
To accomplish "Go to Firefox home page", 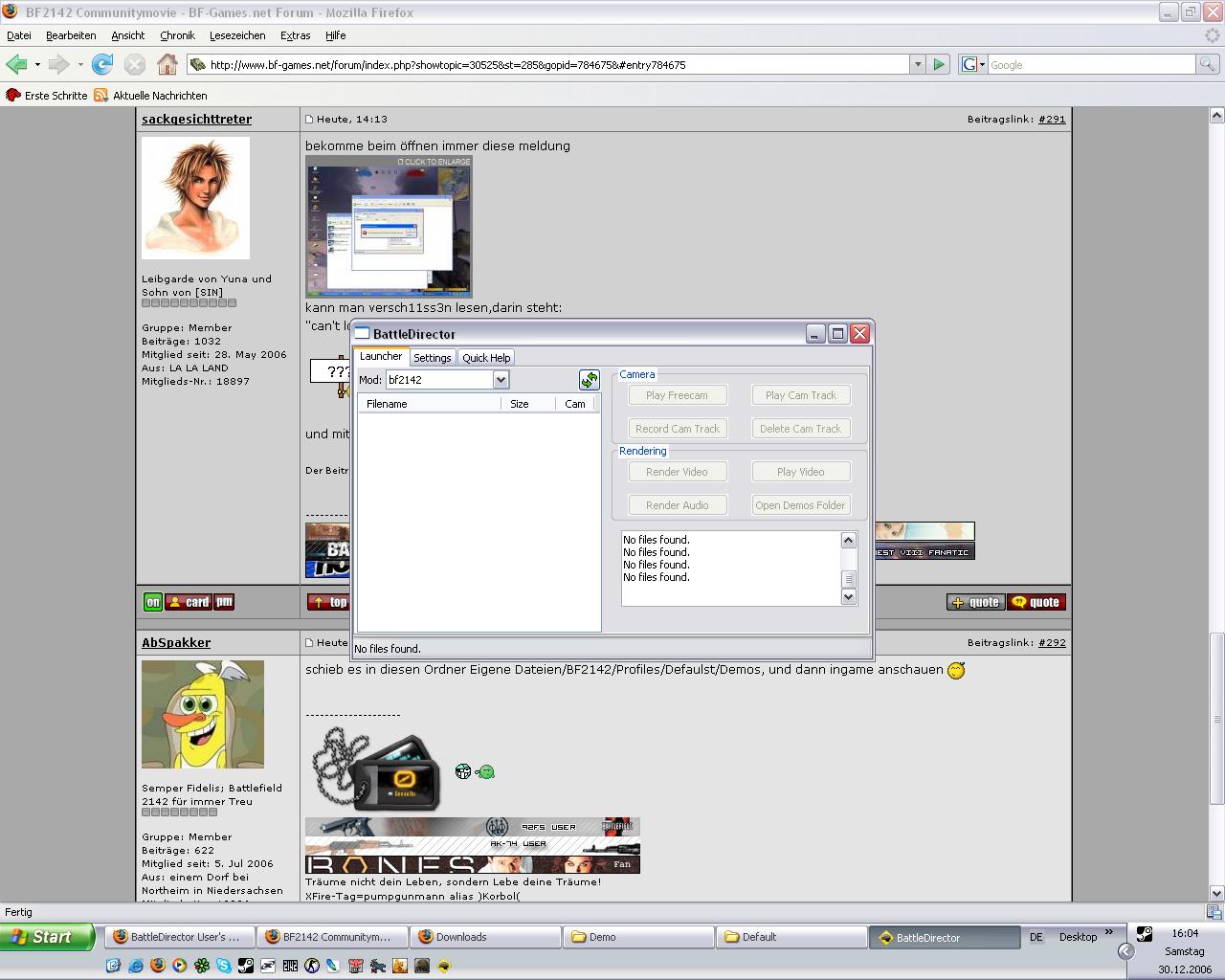I will pos(167,64).
